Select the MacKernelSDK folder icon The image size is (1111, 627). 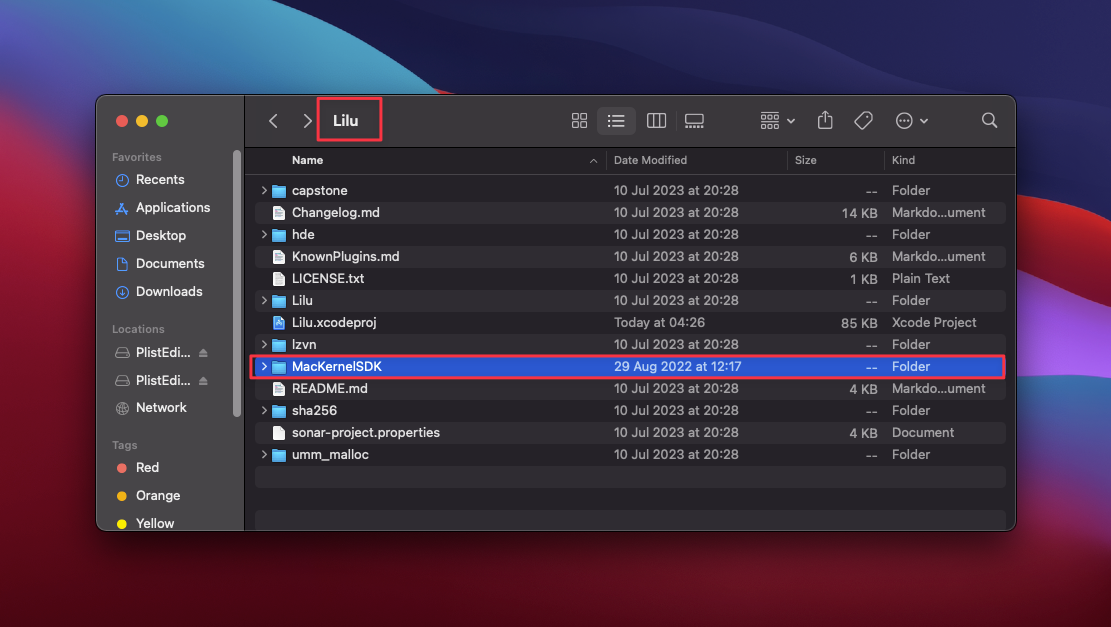click(278, 366)
